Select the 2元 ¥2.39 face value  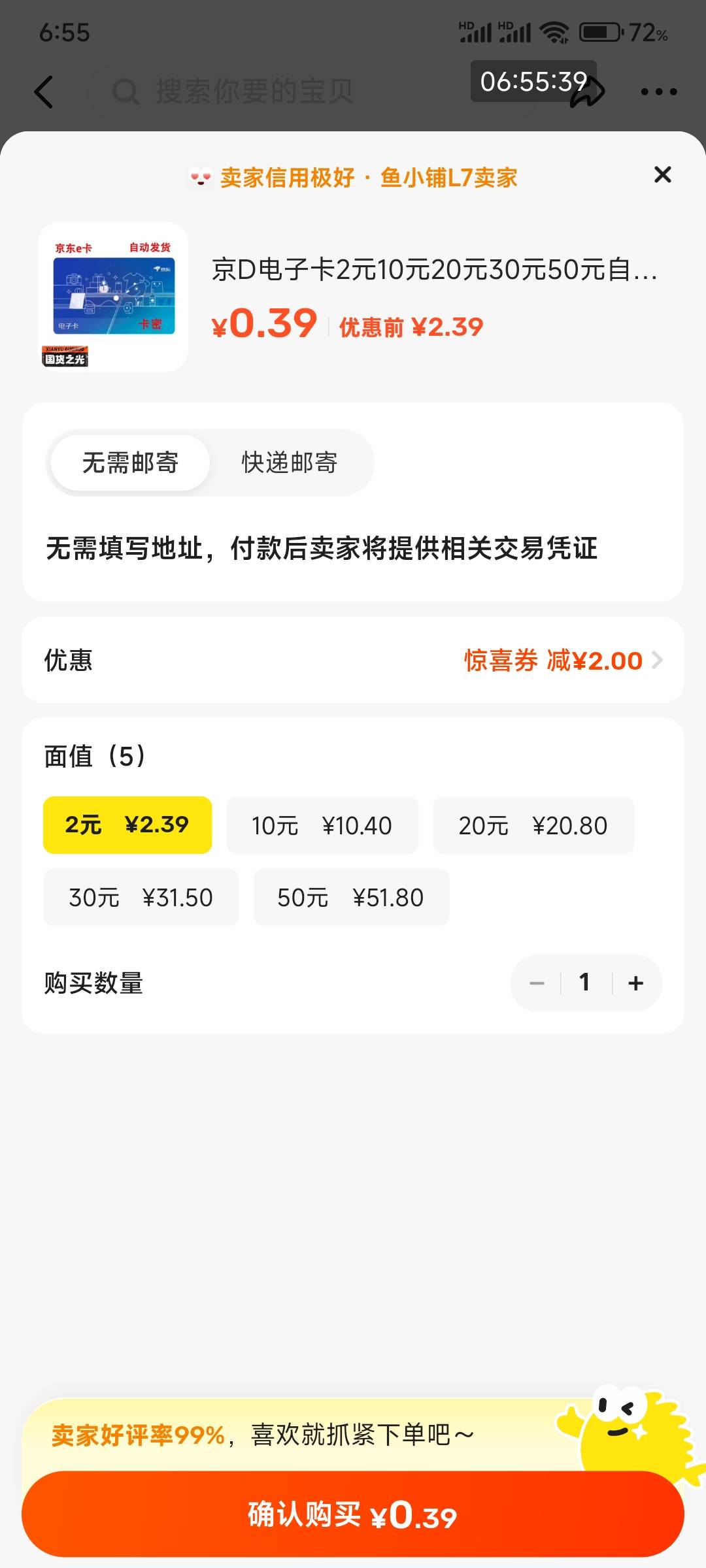127,825
